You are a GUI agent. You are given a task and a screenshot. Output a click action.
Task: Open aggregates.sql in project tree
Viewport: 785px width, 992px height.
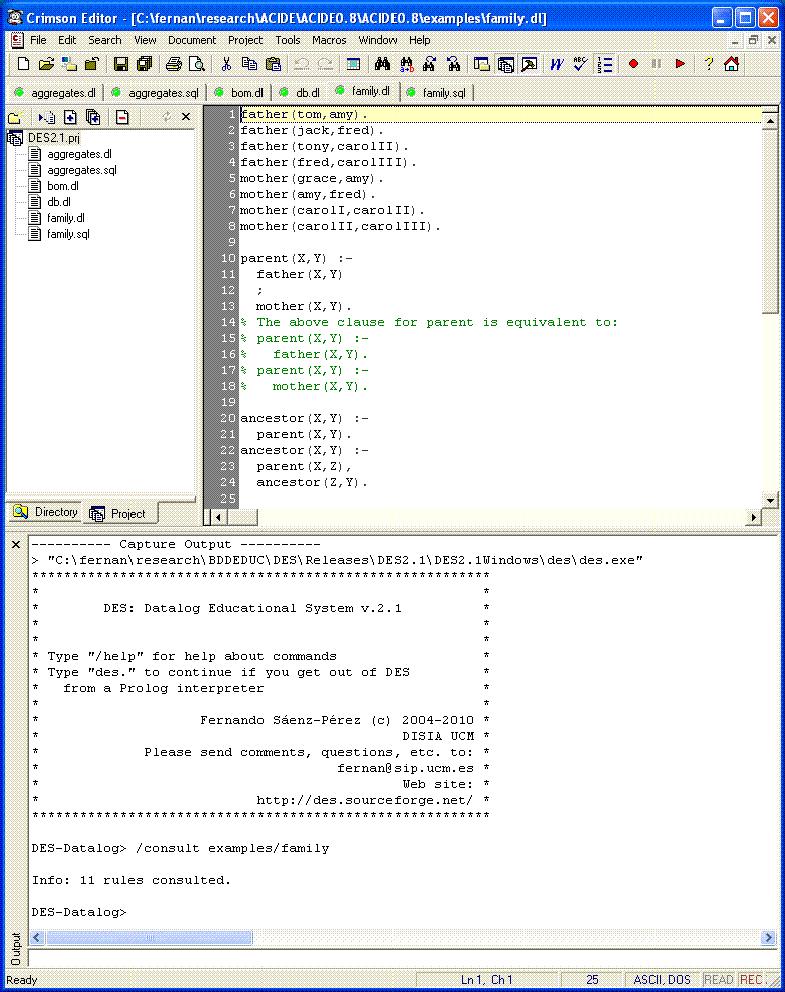click(82, 170)
